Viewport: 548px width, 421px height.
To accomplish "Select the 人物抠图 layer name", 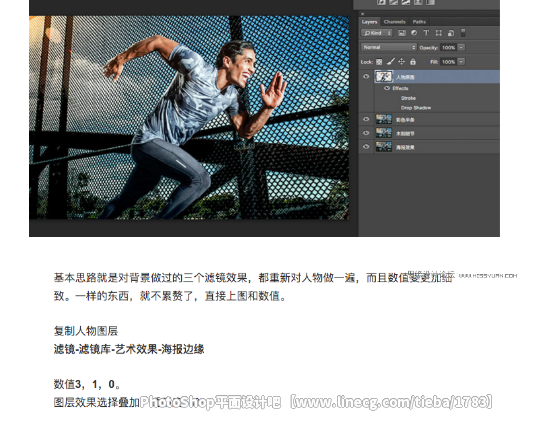I will pos(405,77).
